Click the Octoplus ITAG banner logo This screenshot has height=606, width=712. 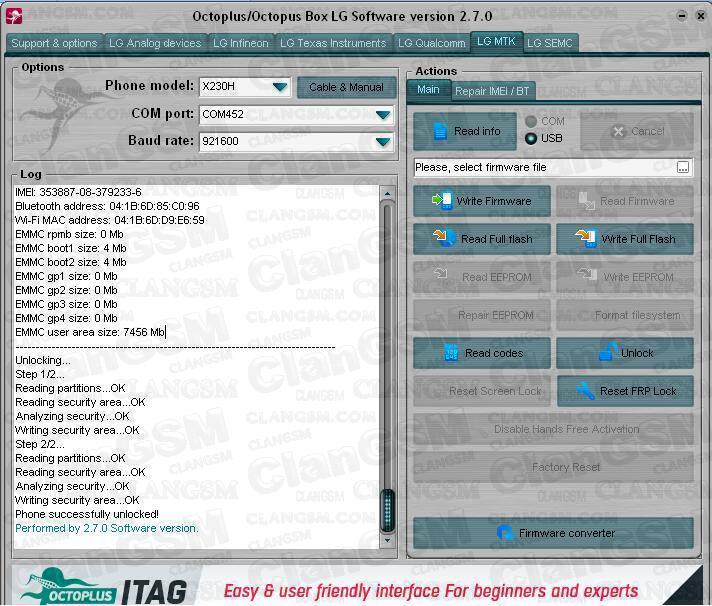pos(104,588)
